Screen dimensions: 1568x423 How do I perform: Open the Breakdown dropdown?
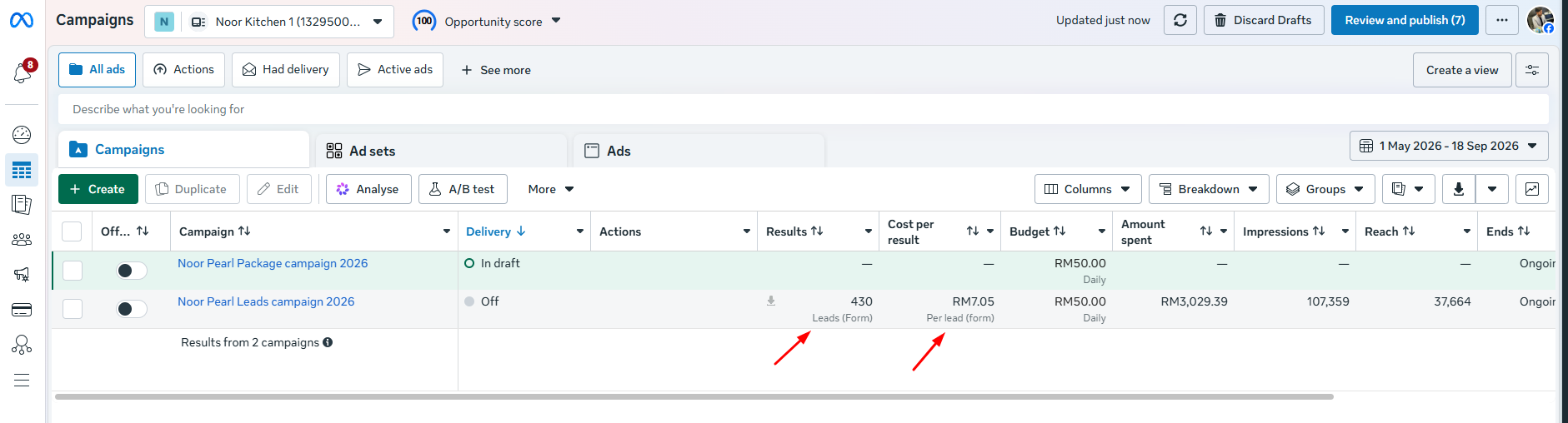point(1209,189)
